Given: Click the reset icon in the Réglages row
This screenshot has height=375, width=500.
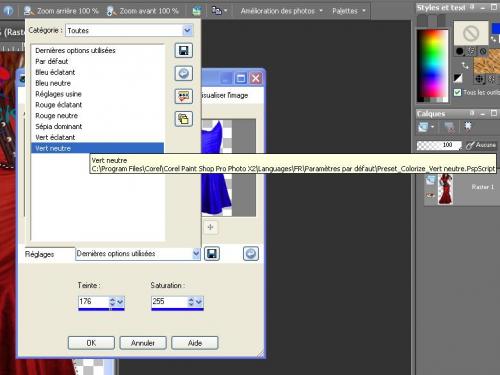Looking at the screenshot, I should [251, 254].
